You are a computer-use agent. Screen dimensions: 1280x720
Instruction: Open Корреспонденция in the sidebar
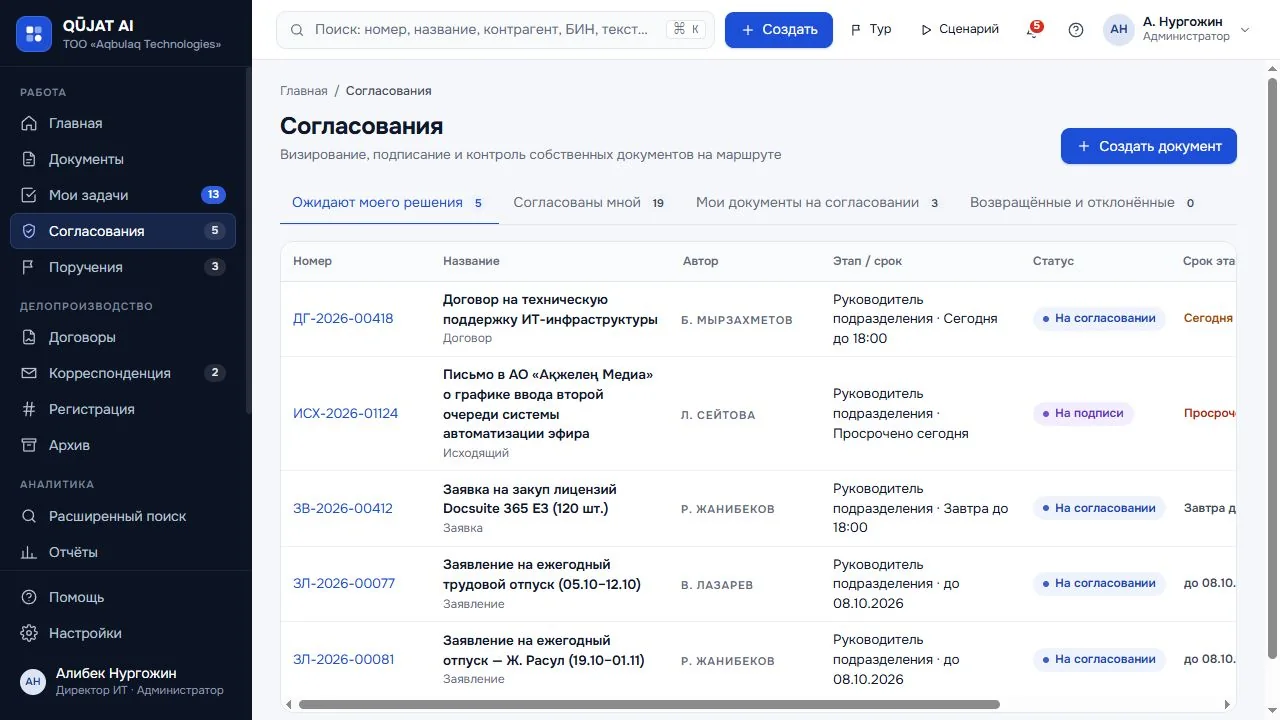click(x=123, y=373)
